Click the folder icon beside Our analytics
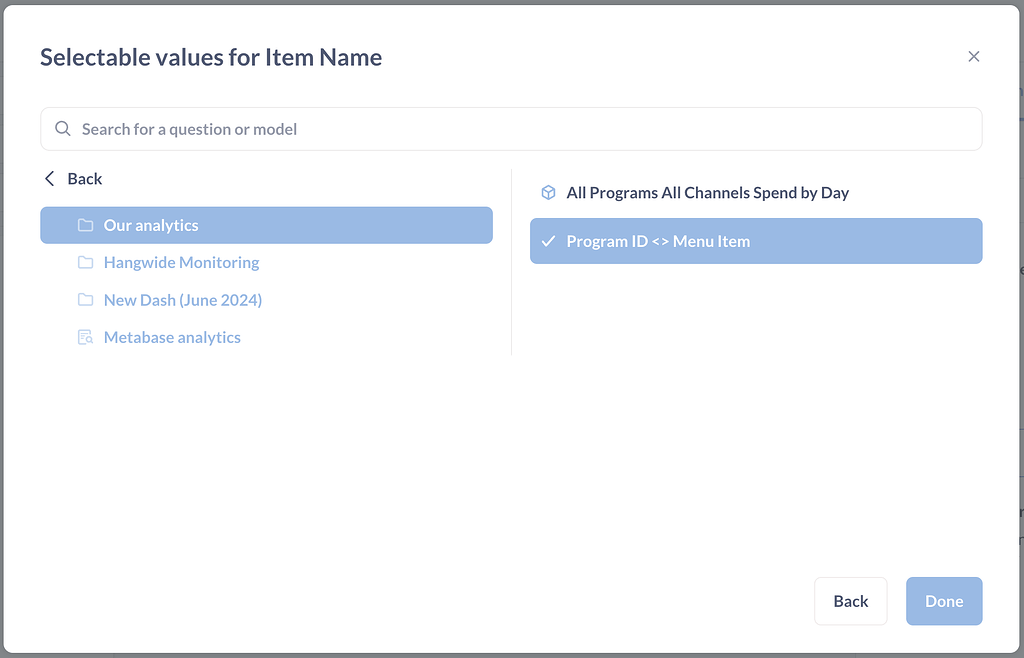Image resolution: width=1024 pixels, height=658 pixels. click(85, 225)
